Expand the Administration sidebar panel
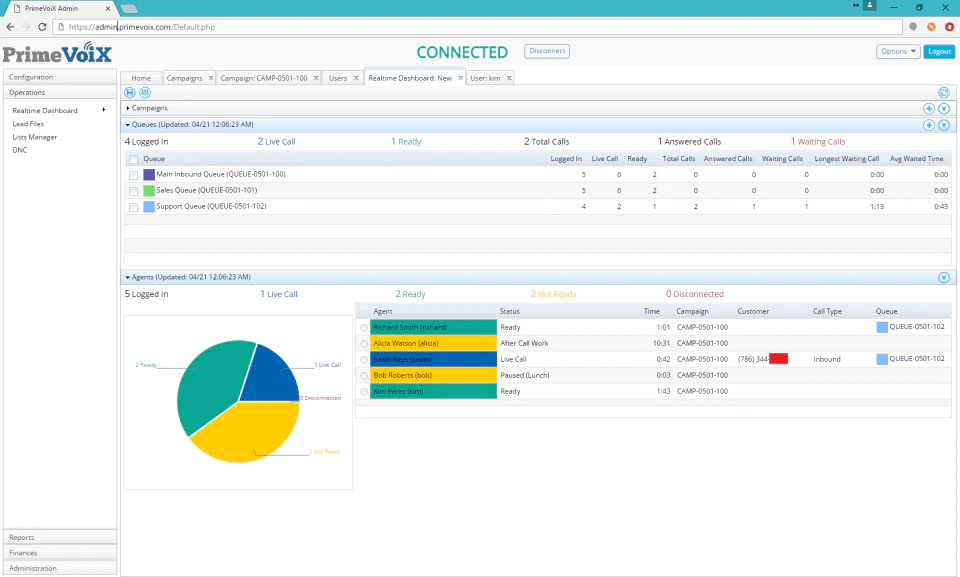This screenshot has height=577, width=960. click(59, 568)
